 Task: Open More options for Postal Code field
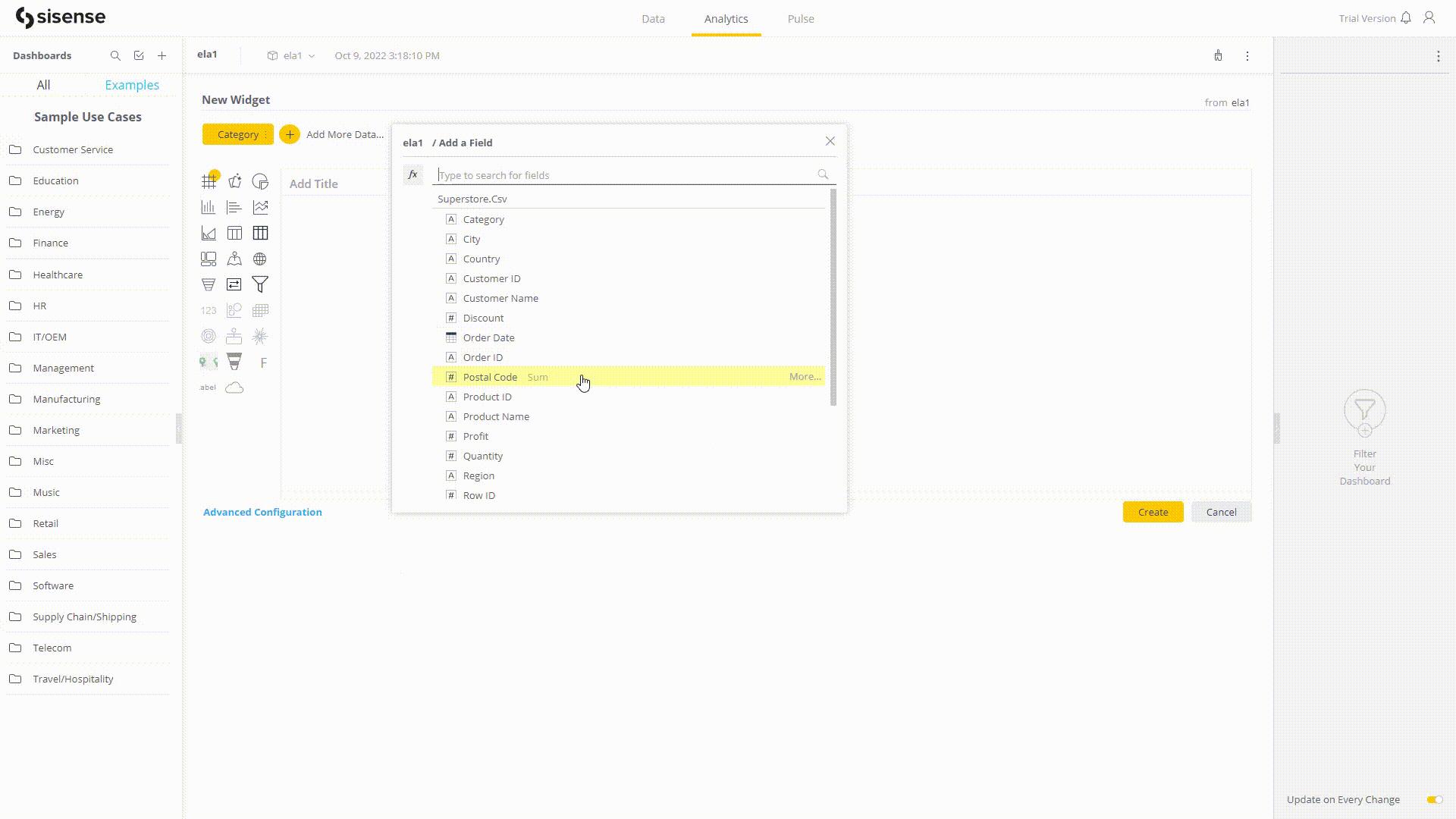(805, 376)
